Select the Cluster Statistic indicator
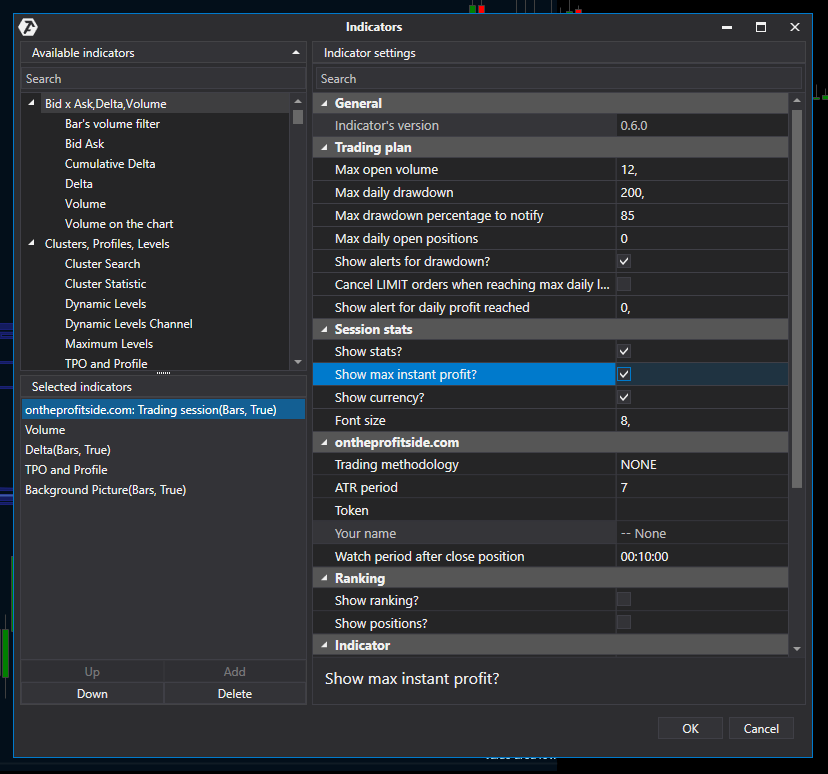This screenshot has height=774, width=828. (x=106, y=284)
